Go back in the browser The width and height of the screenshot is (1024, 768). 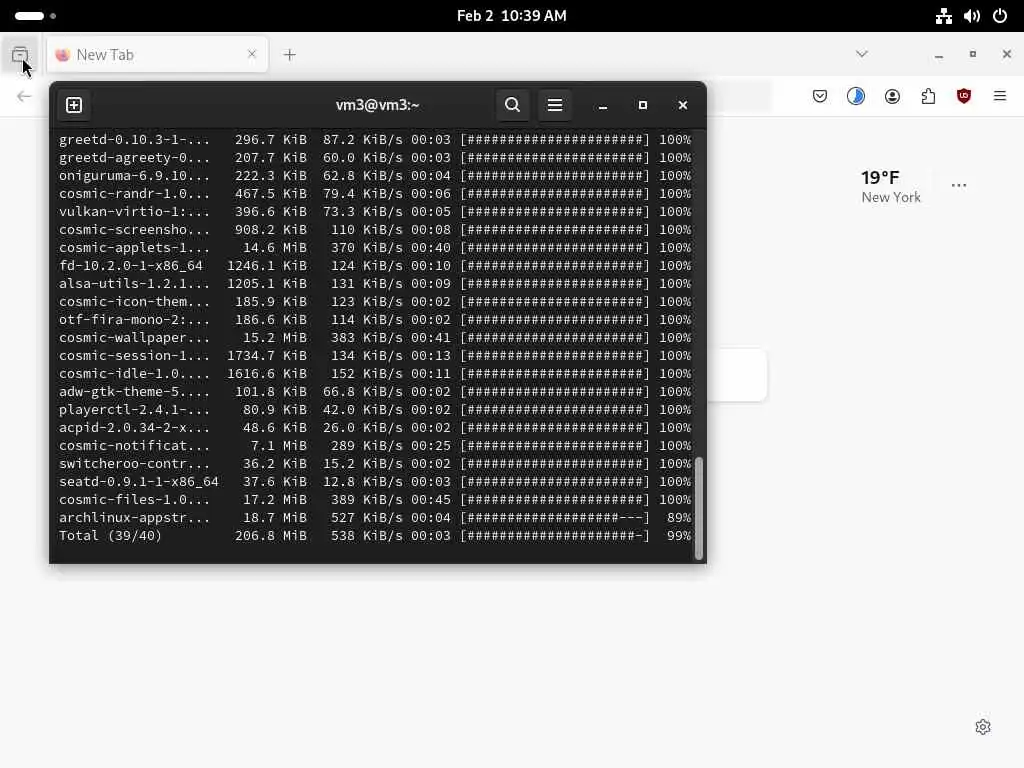(x=24, y=97)
